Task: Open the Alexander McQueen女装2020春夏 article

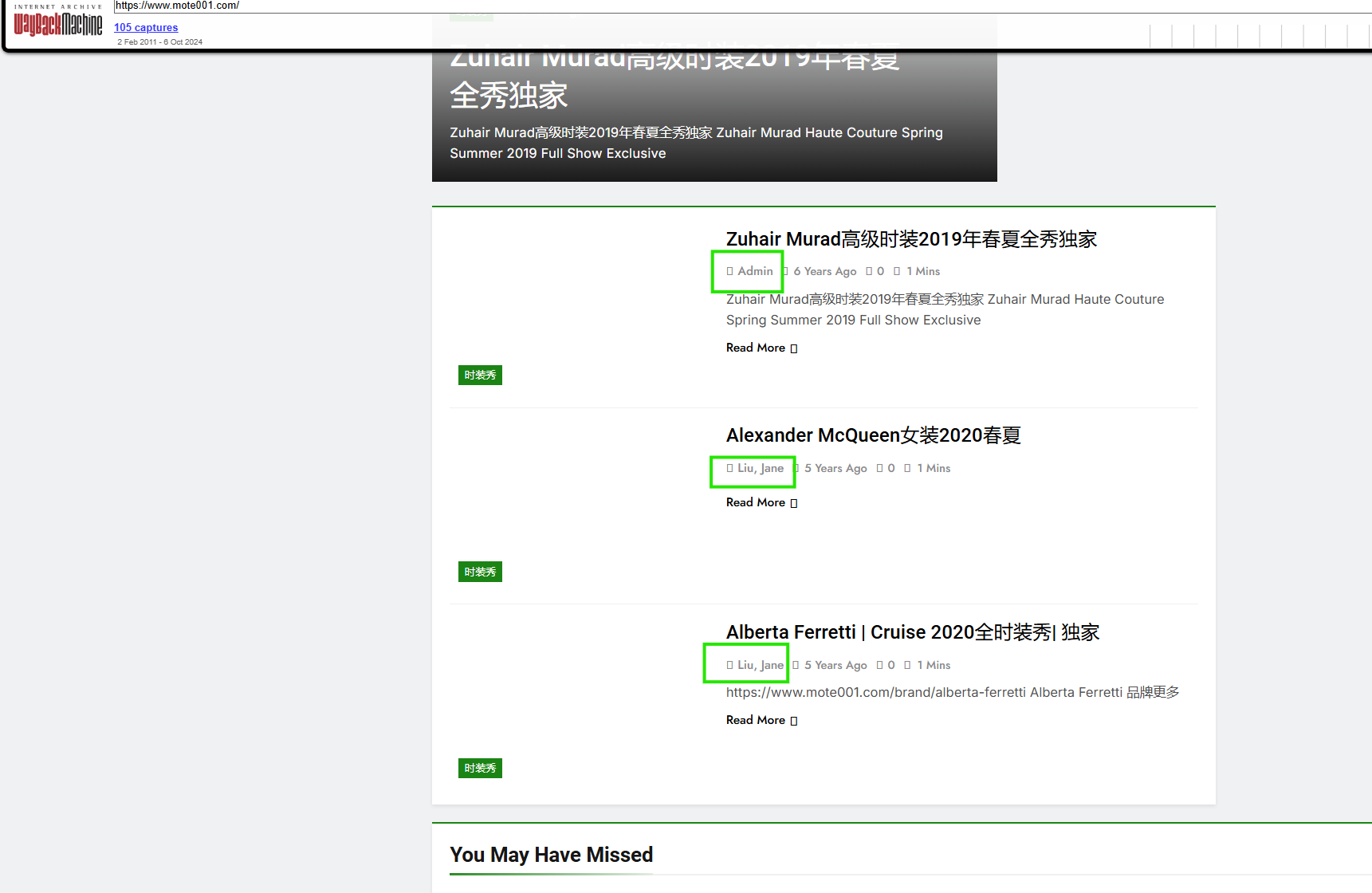Action: 873,435
